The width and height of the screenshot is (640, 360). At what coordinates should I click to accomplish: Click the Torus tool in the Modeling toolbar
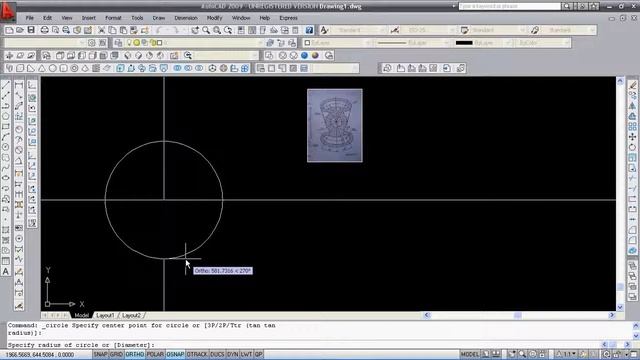(74, 68)
